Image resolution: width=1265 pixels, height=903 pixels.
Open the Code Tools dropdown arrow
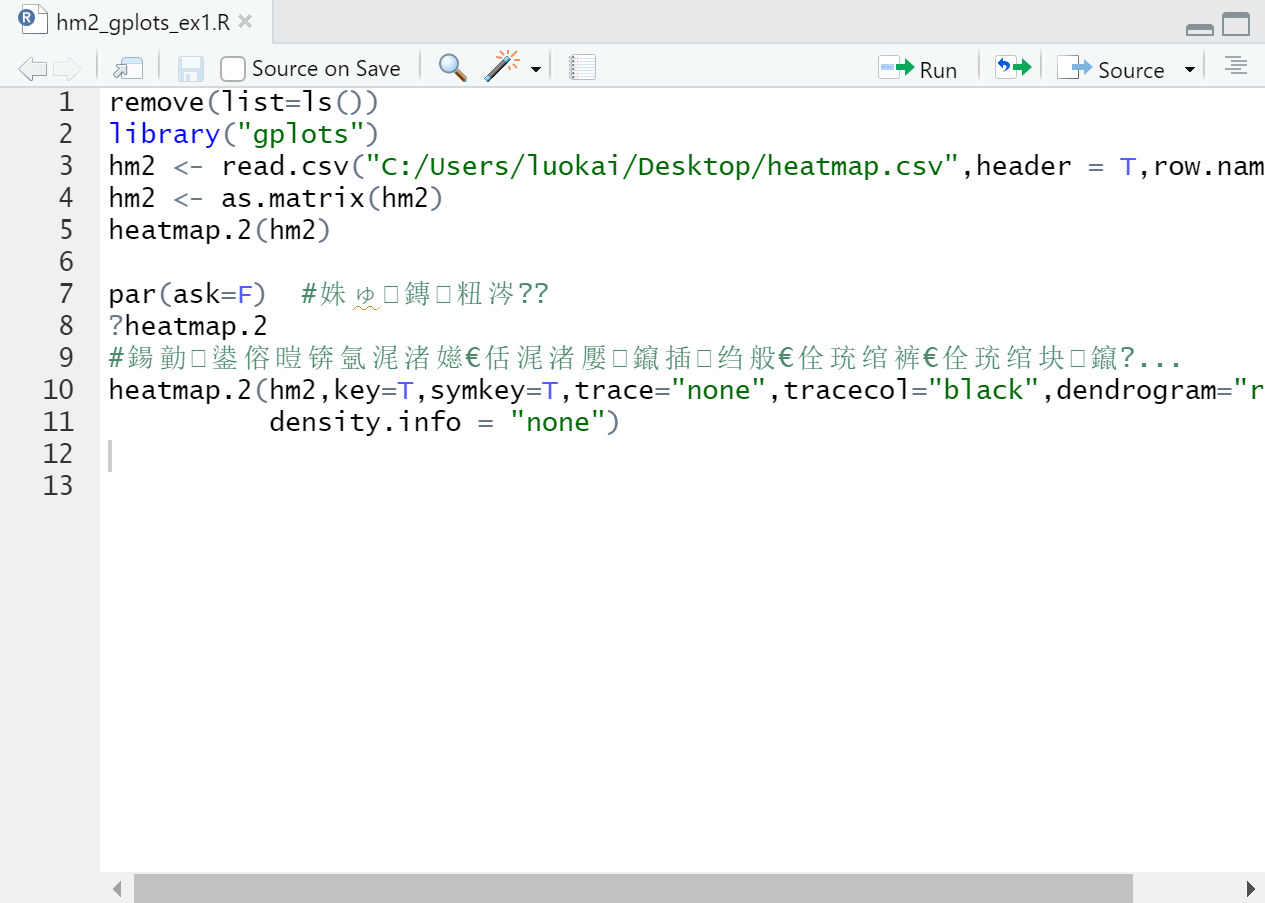[535, 70]
